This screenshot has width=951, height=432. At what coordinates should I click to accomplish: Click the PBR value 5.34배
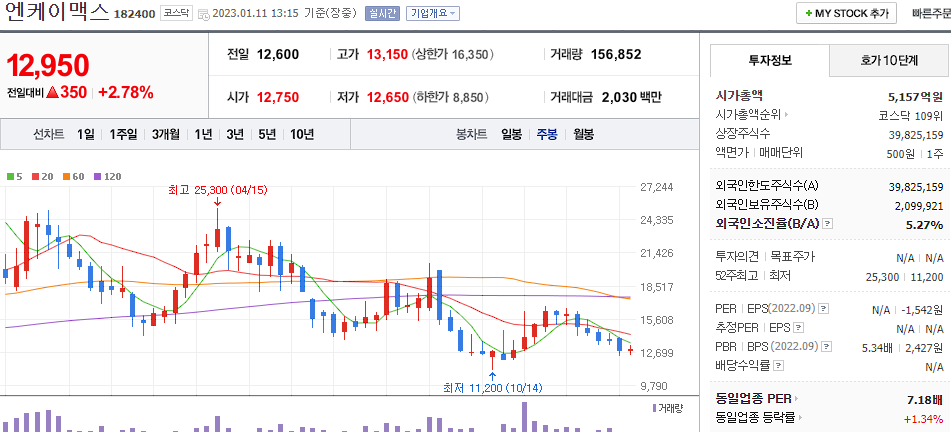point(876,348)
